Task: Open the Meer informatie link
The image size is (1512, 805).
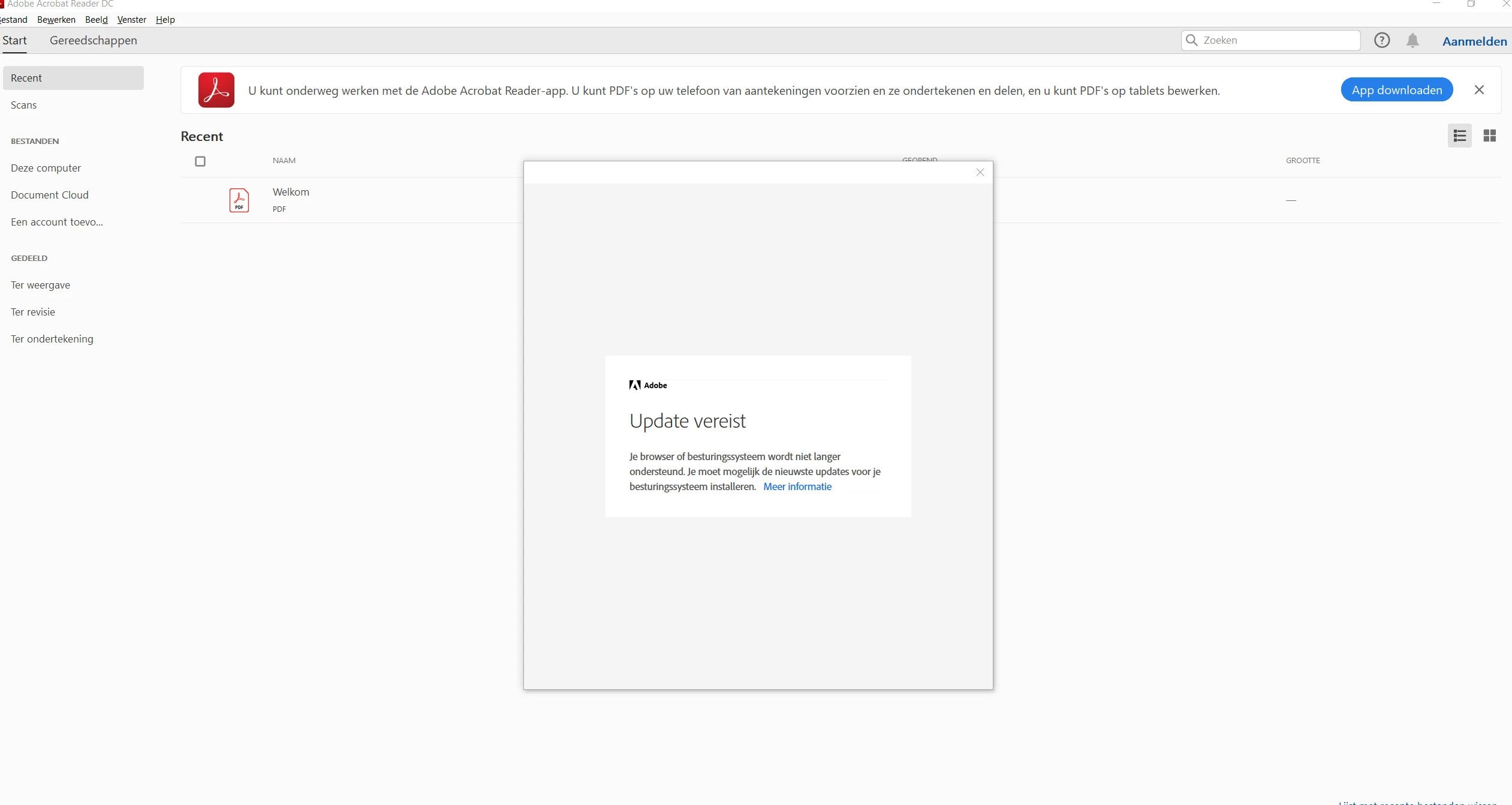Action: 797,486
